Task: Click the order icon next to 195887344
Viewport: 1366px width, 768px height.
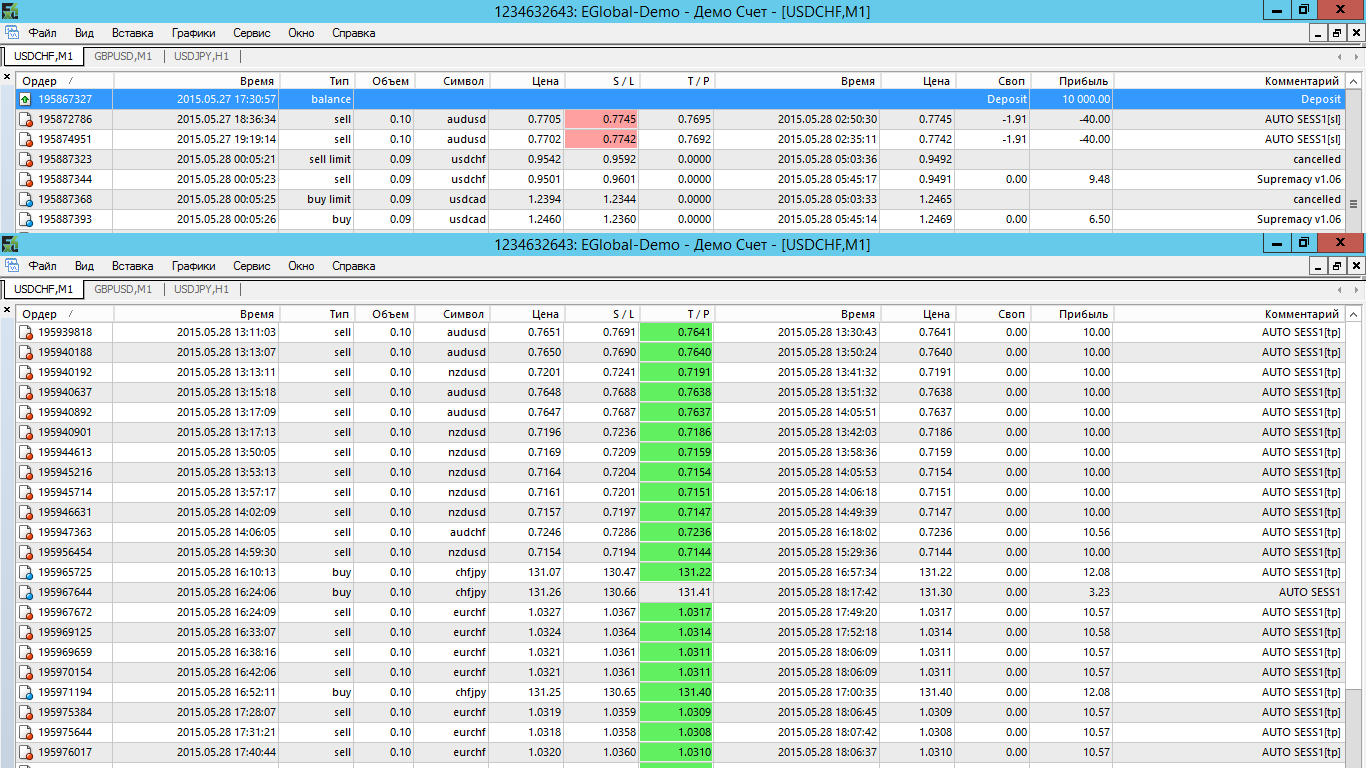Action: pyautogui.click(x=26, y=179)
